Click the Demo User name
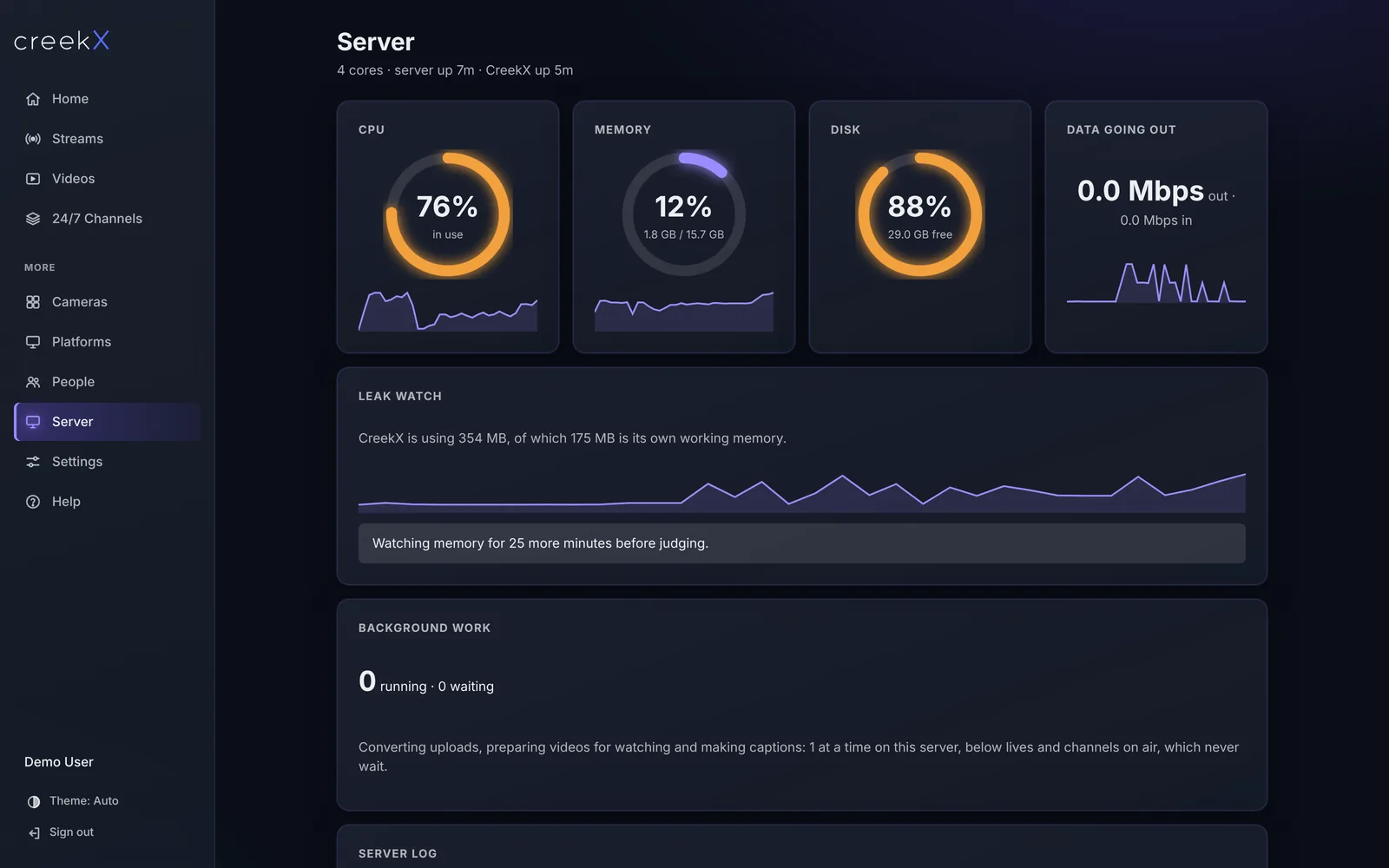 click(59, 762)
